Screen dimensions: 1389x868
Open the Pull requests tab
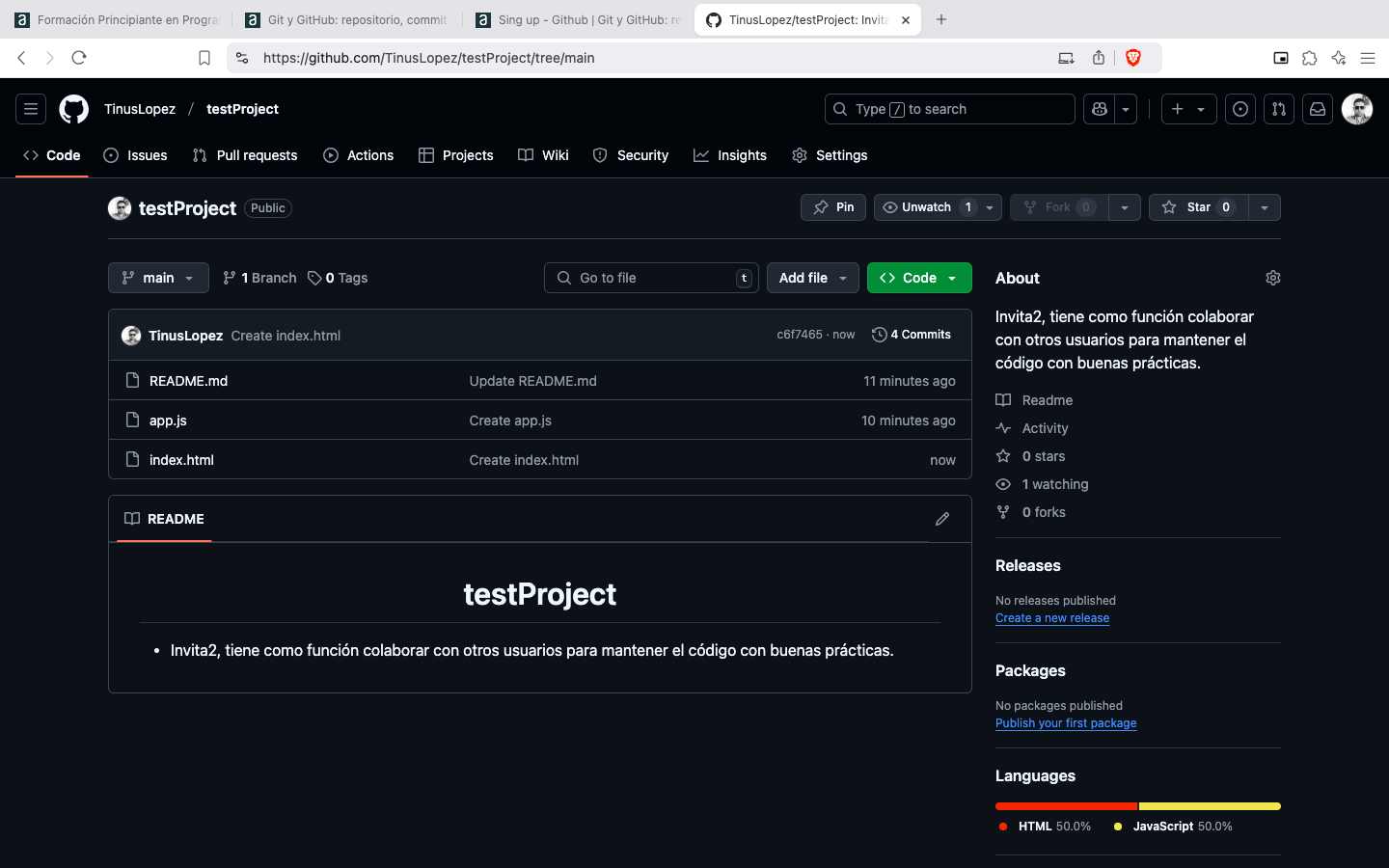tap(245, 155)
